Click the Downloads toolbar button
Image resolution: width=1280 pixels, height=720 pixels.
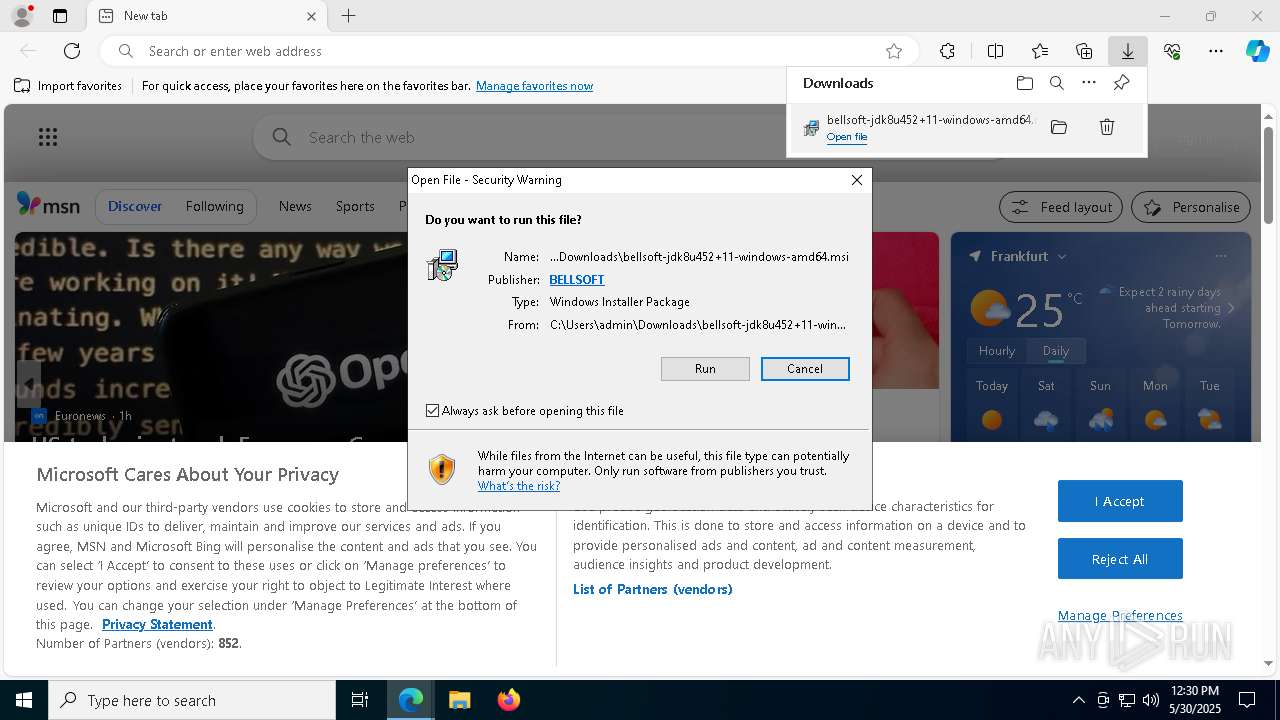(1127, 51)
